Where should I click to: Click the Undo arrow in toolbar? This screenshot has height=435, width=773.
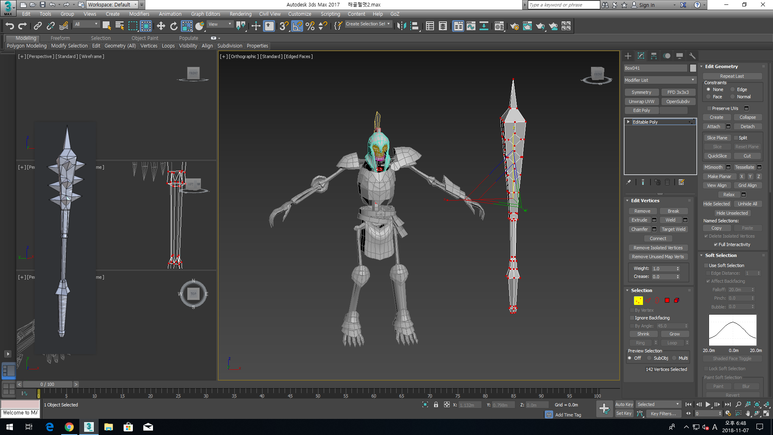(10, 26)
